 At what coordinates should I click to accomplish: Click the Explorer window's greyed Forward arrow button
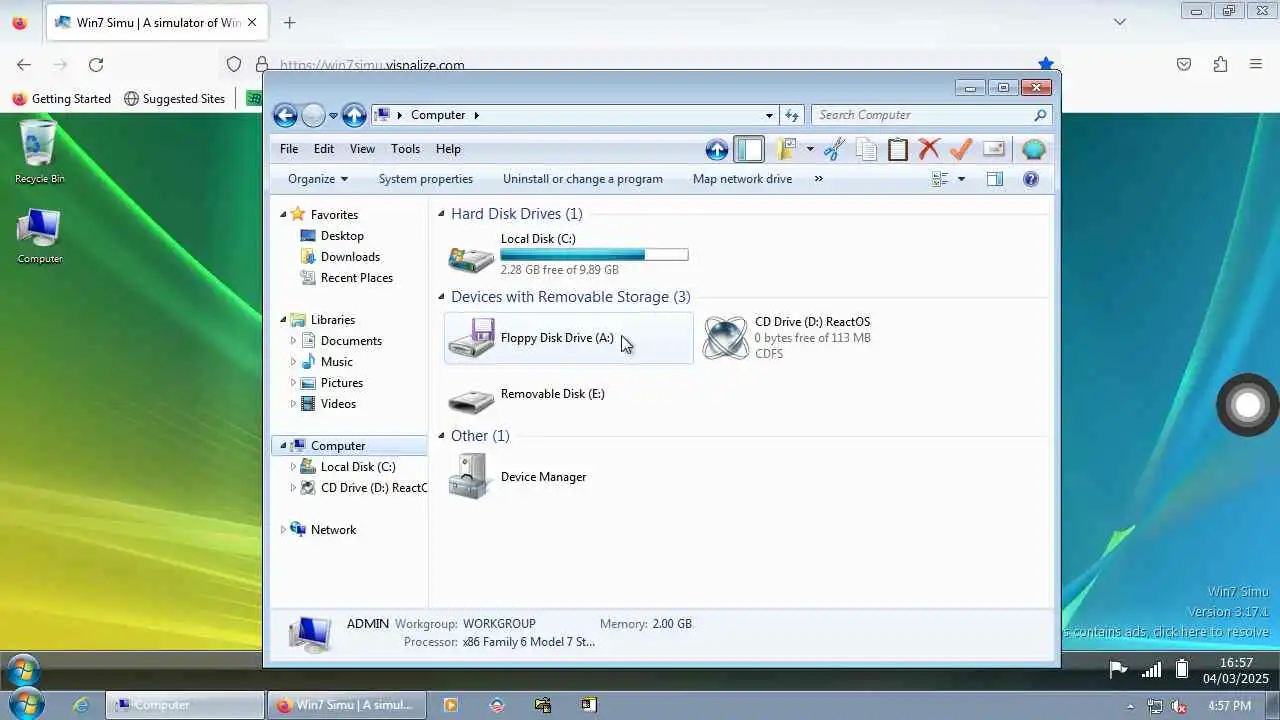pos(313,115)
